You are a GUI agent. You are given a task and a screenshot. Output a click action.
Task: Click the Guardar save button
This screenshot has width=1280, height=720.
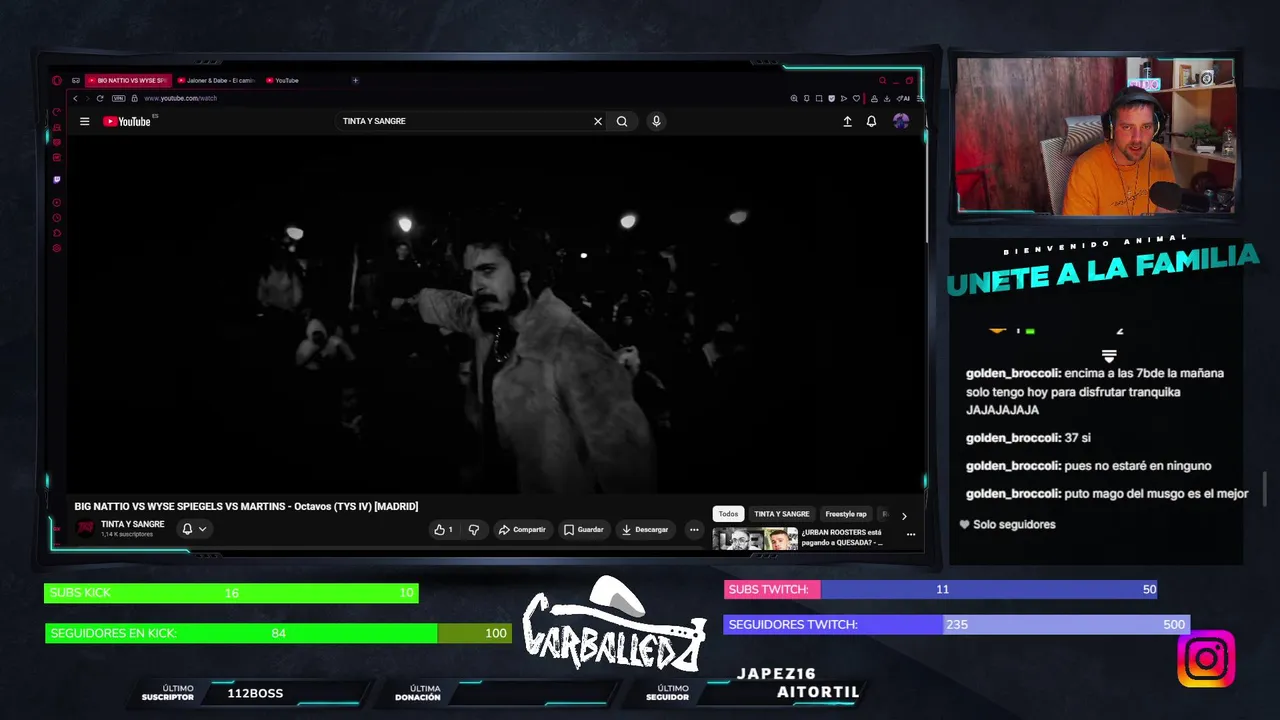(x=583, y=529)
